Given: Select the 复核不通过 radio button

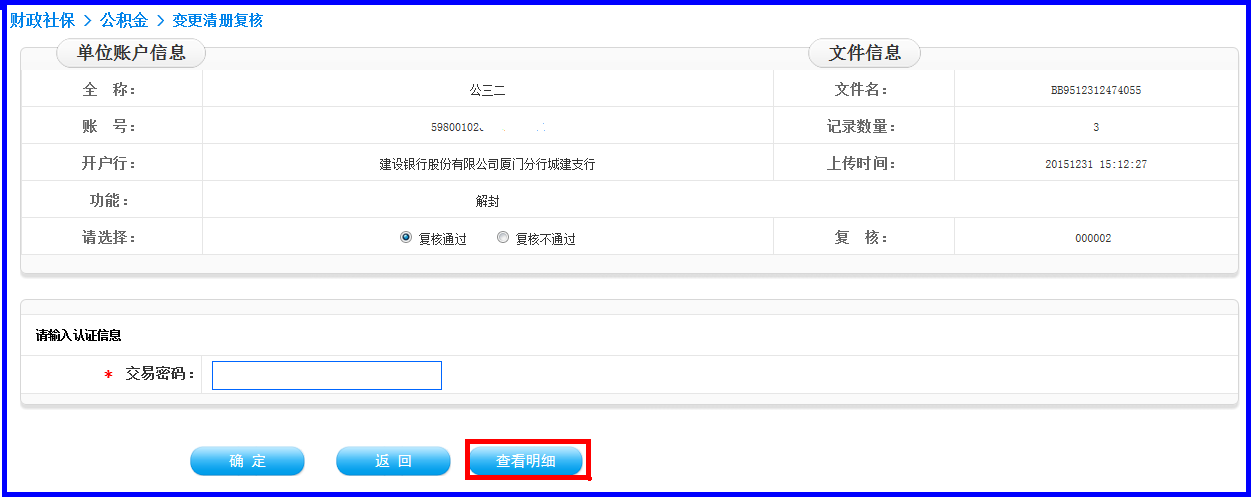Looking at the screenshot, I should point(503,238).
